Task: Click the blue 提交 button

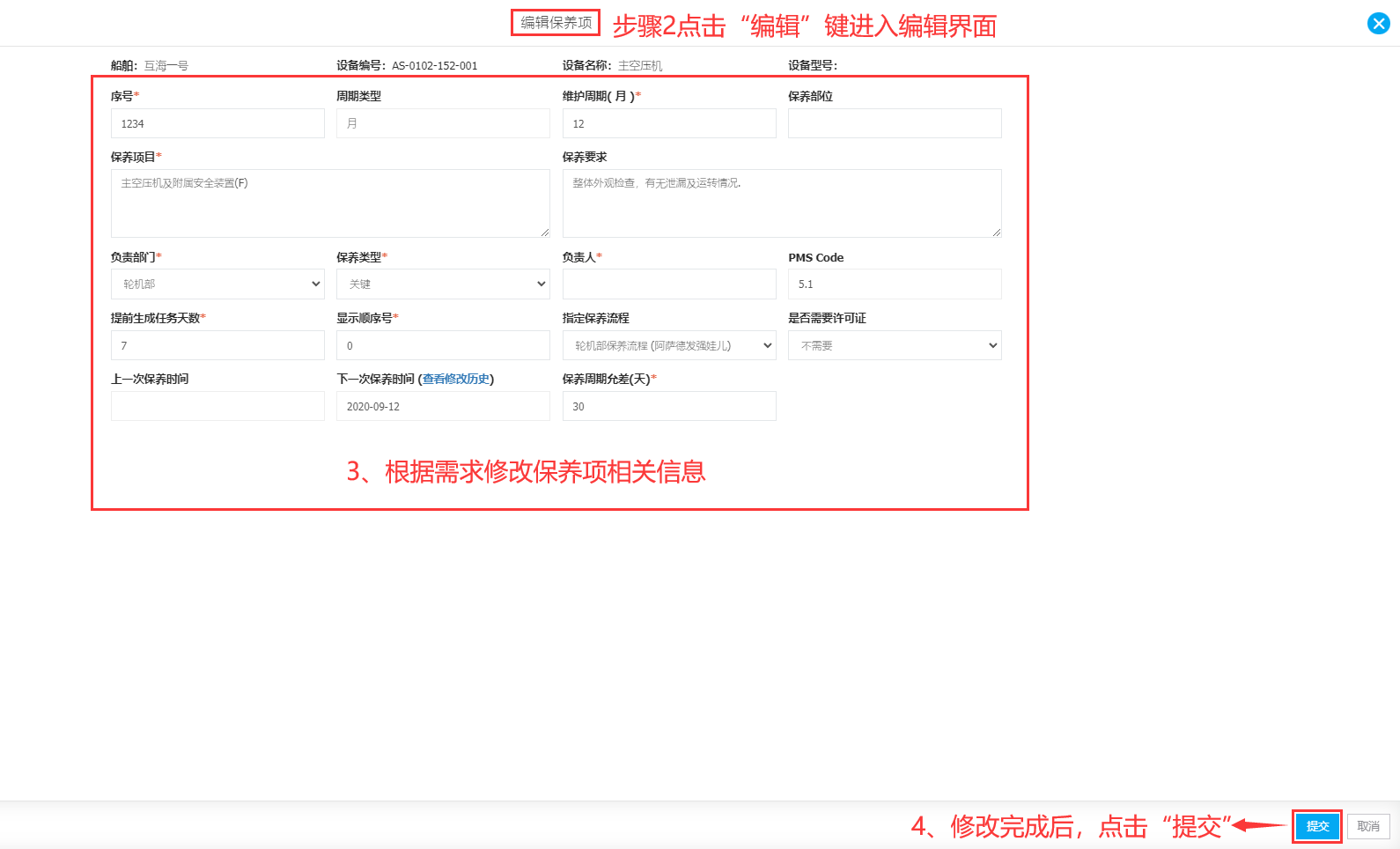Action: (1317, 826)
